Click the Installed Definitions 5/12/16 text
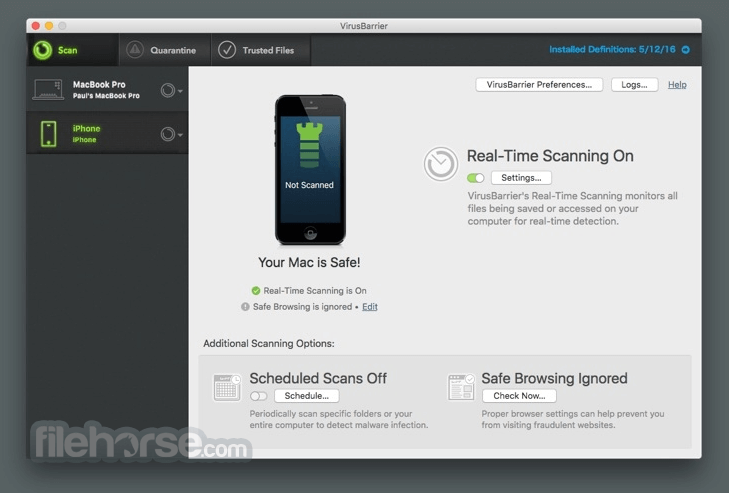This screenshot has width=729, height=493. (x=612, y=49)
